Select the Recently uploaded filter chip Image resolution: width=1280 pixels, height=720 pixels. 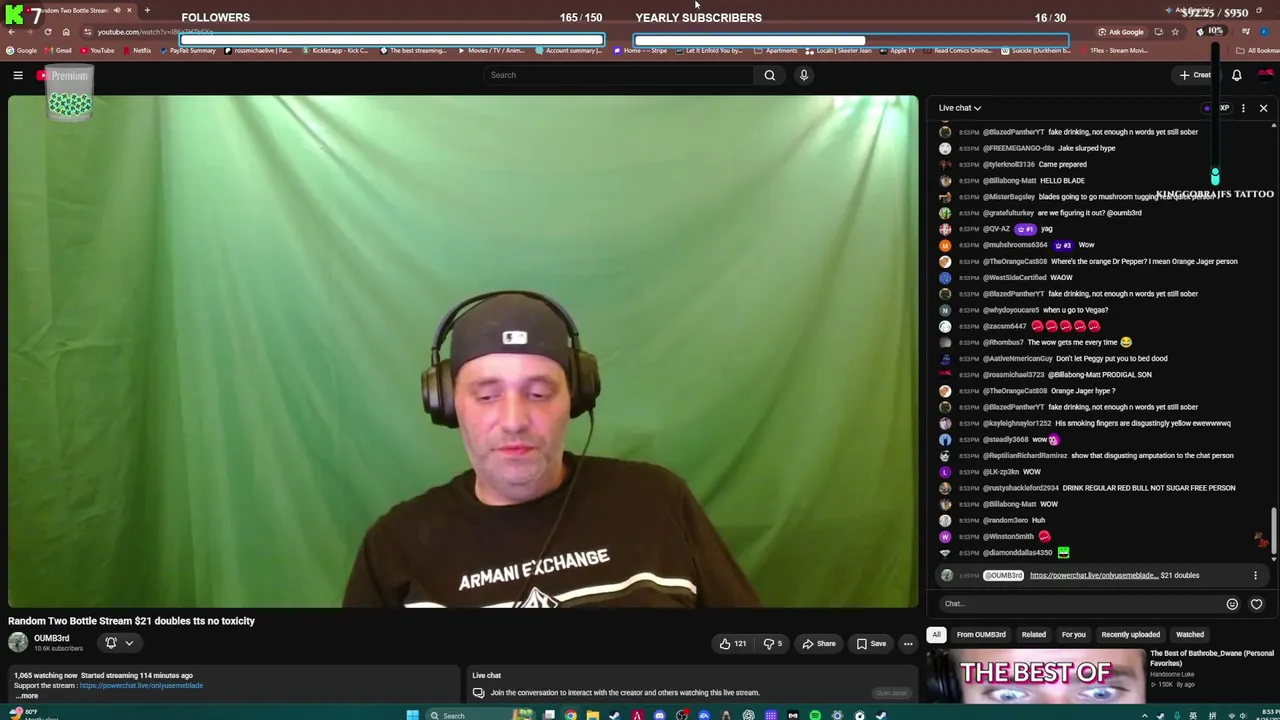click(x=1131, y=635)
